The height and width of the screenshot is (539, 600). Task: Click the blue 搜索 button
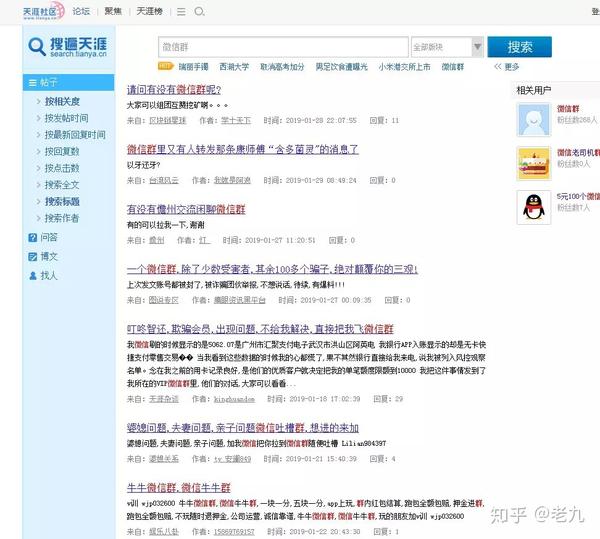pos(520,47)
